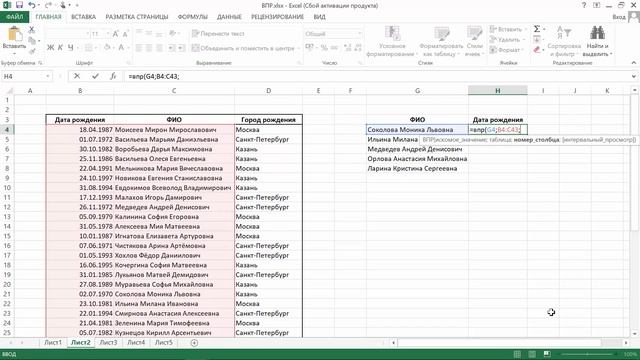Switch to the ФОРМУЛЫ tab
Screen dimensions: 640x360
(193, 17)
